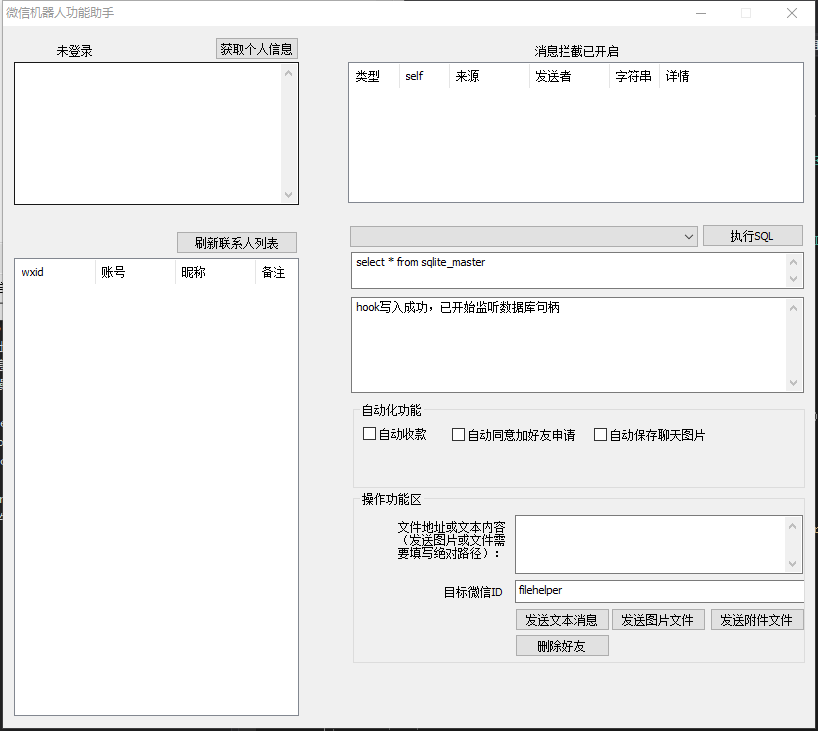This screenshot has width=818, height=731.
Task: Click the 发送者 column header
Action: pos(569,76)
